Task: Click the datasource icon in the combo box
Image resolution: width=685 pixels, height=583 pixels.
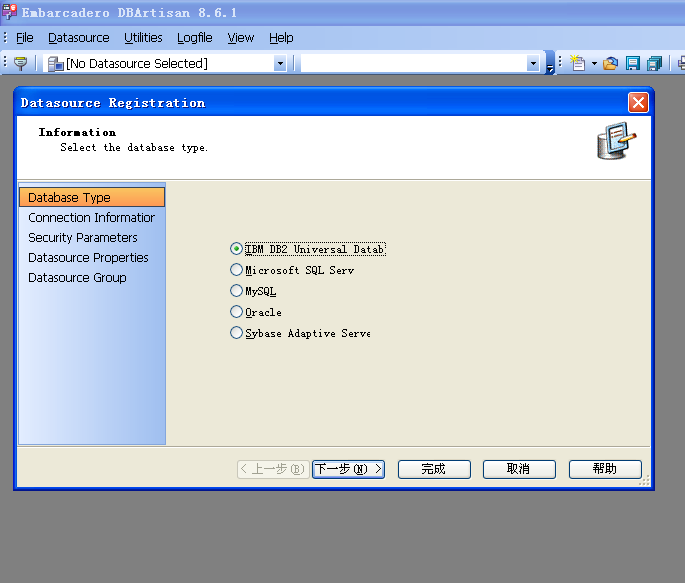Action: tap(55, 64)
